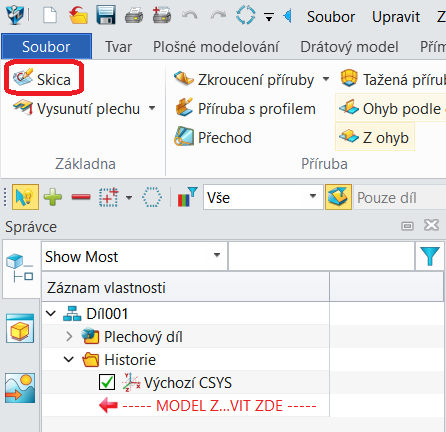Screen dimensions: 446x432
Task: Collapse the Historie folder node
Action: pyautogui.click(x=69, y=359)
